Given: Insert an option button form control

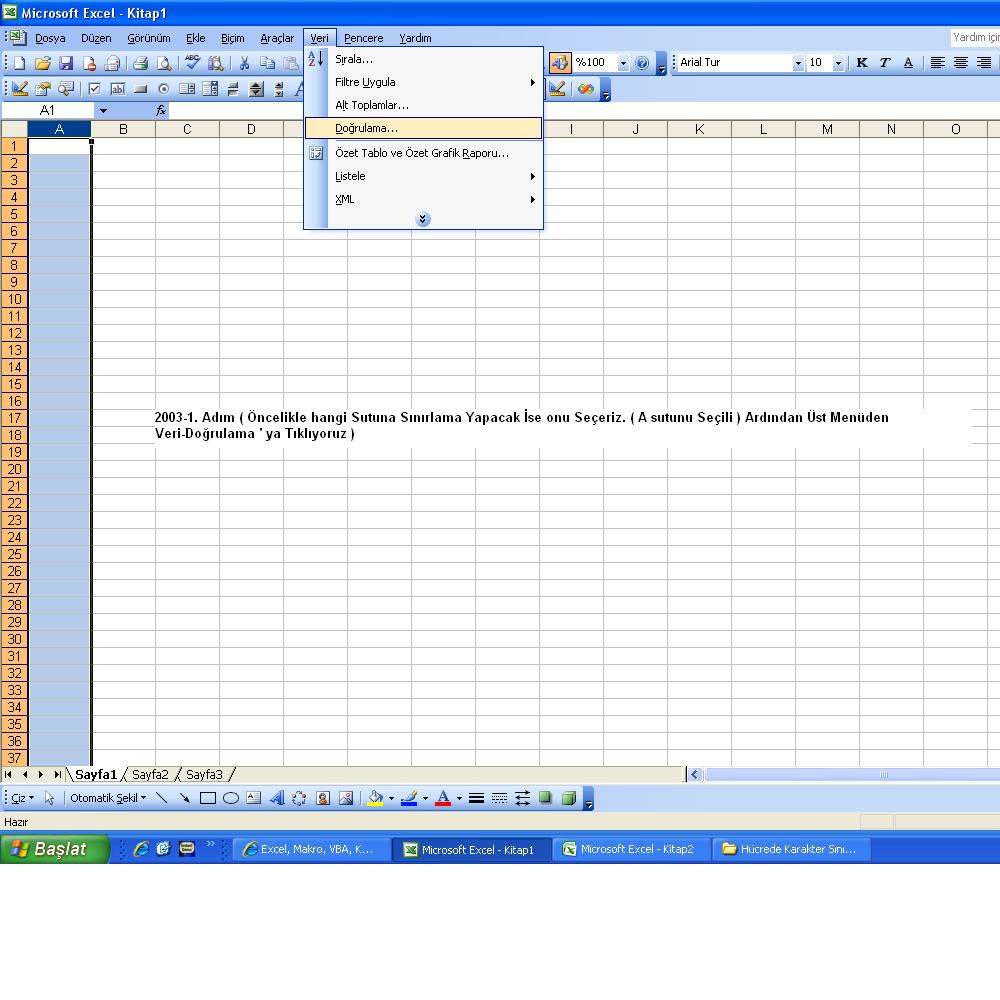Looking at the screenshot, I should pyautogui.click(x=163, y=89).
